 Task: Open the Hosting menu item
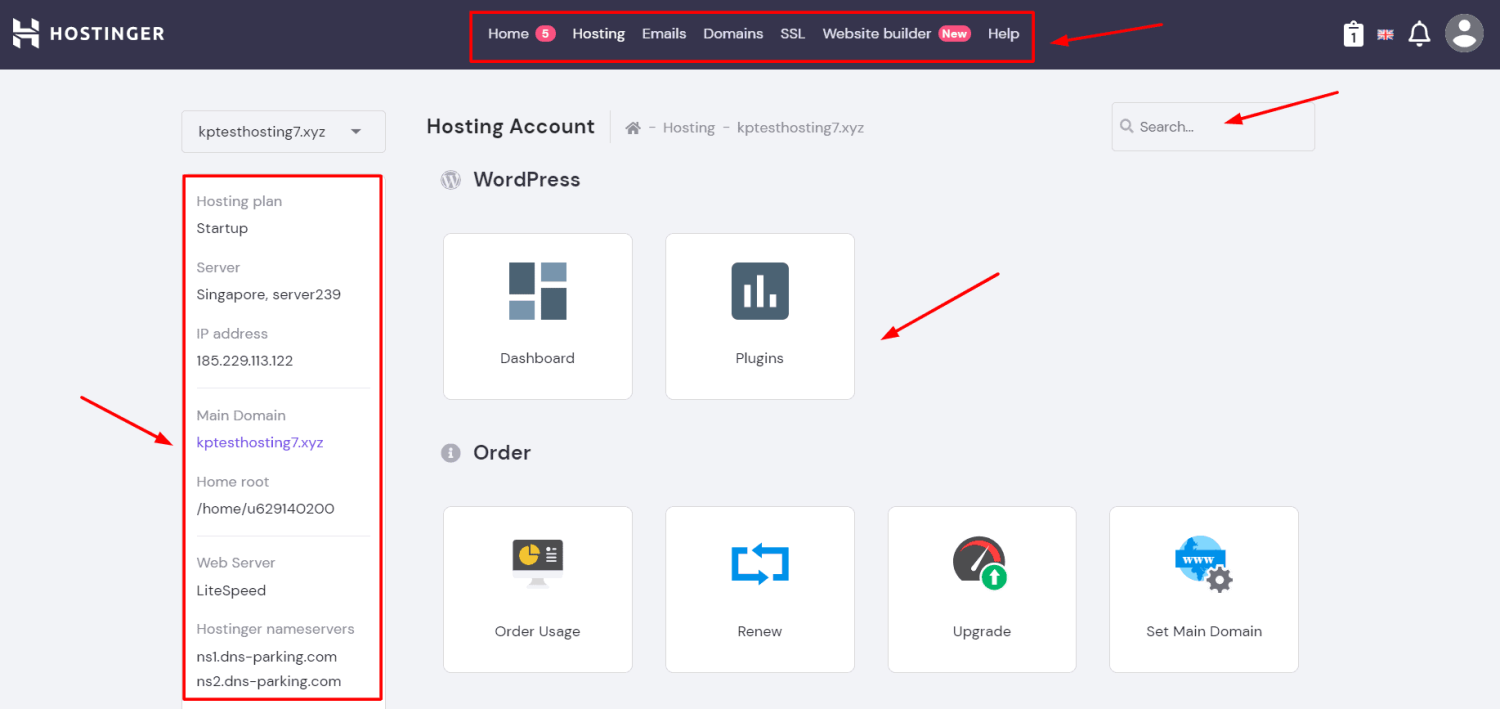(598, 34)
